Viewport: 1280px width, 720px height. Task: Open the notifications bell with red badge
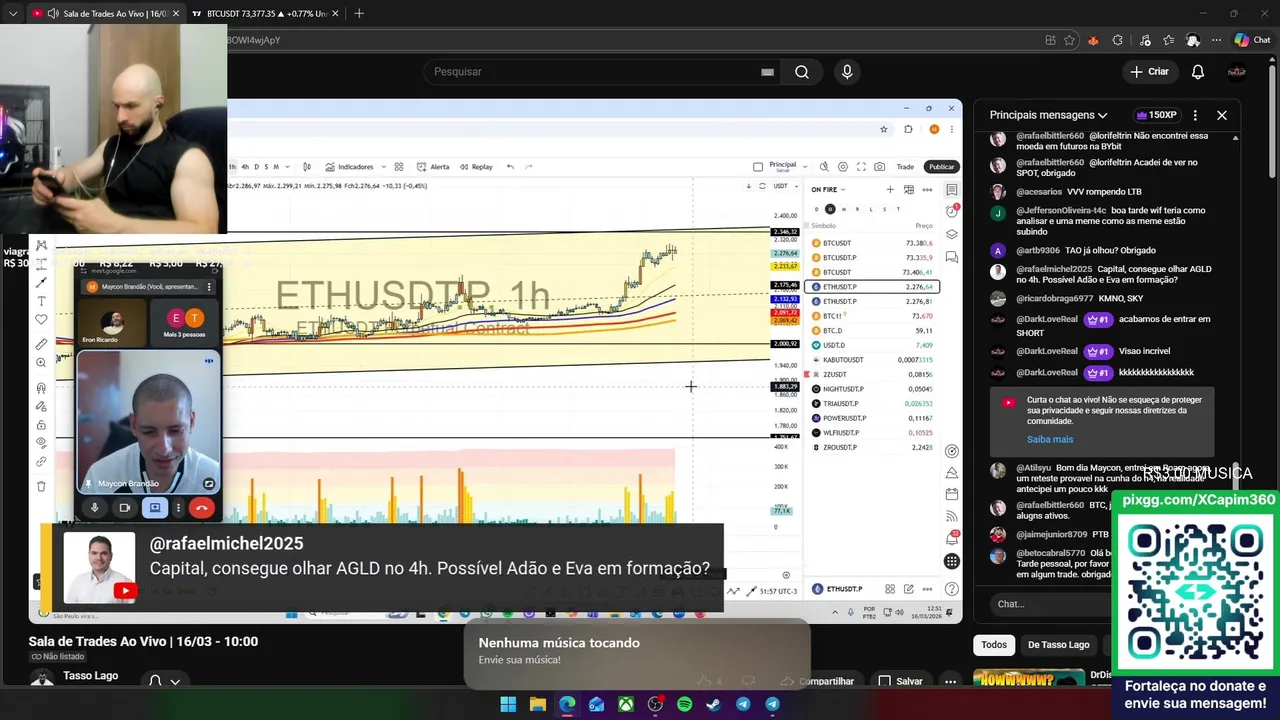coord(952,538)
